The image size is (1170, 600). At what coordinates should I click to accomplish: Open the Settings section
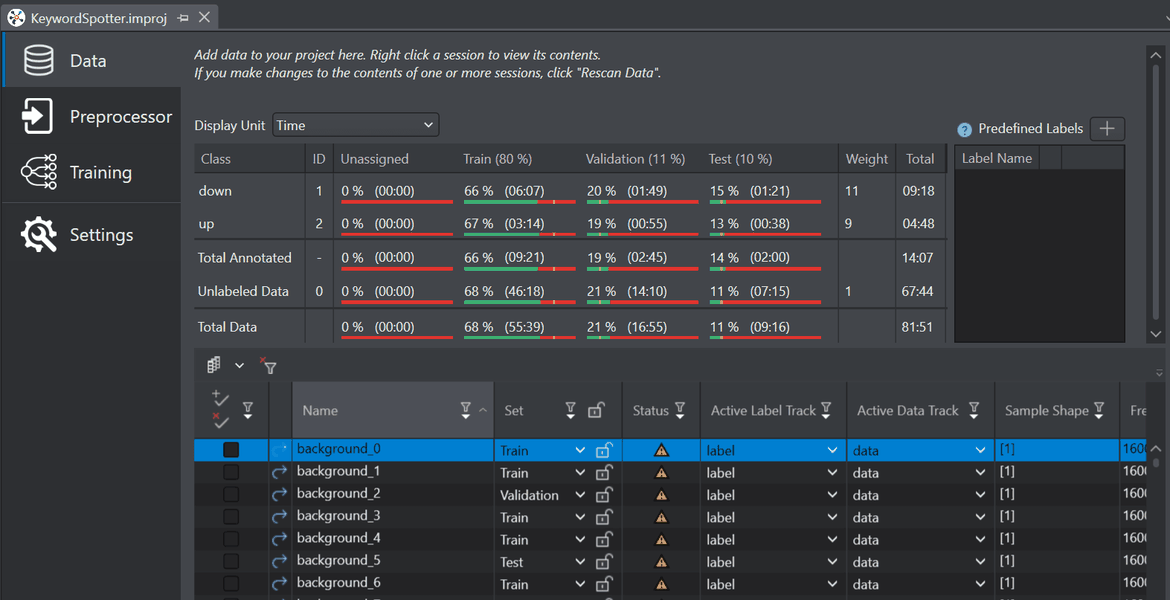pyautogui.click(x=91, y=235)
